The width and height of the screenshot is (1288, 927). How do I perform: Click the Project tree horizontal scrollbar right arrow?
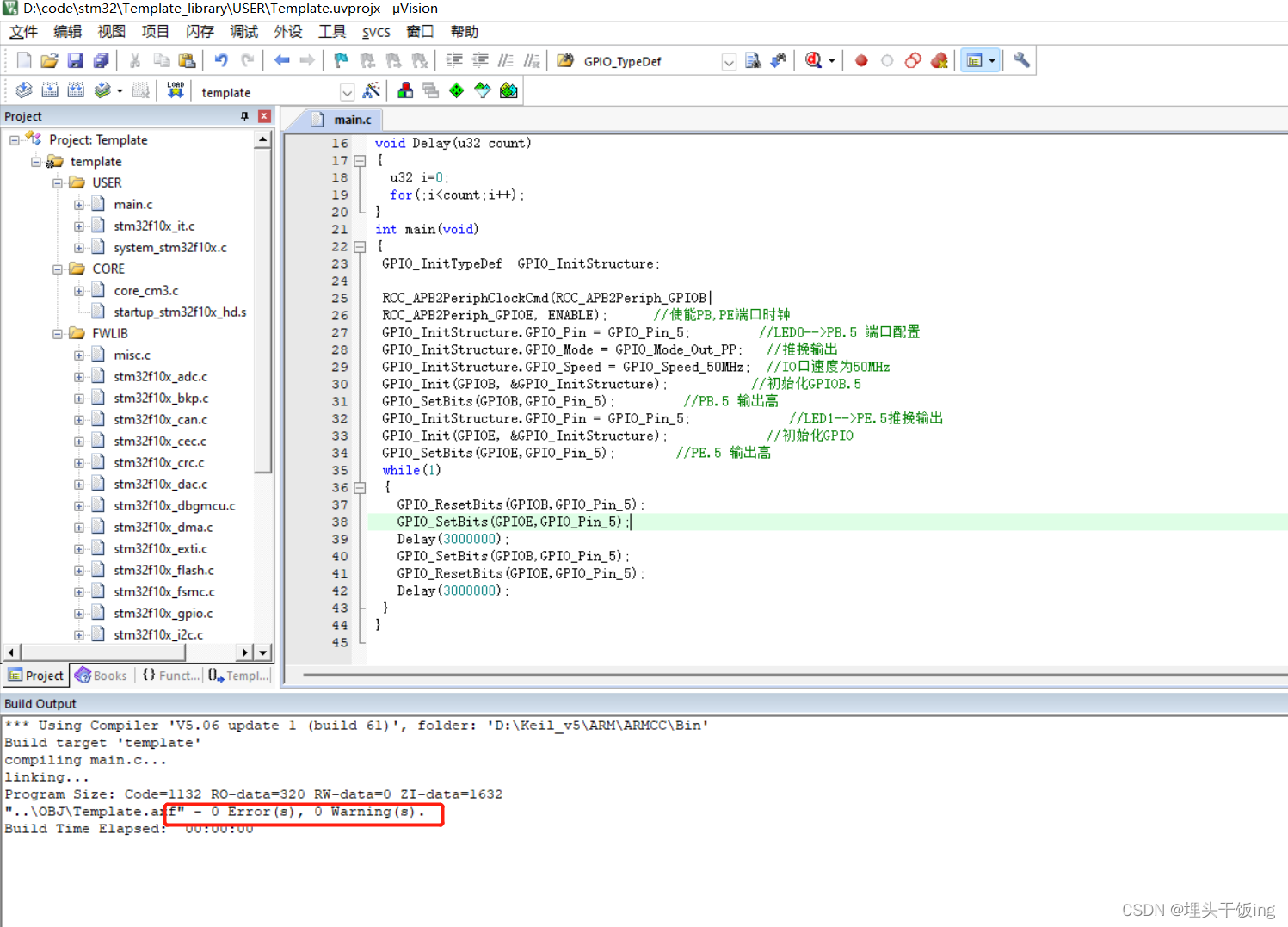coord(246,652)
